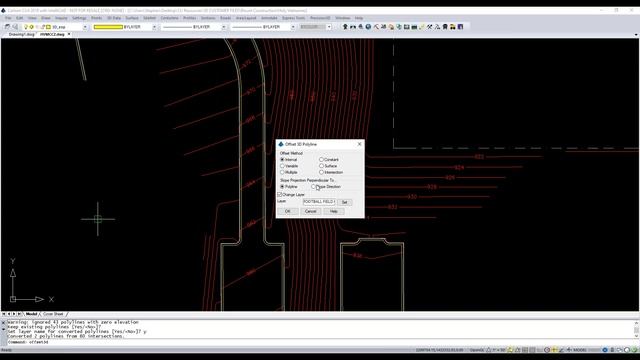640x360 pixels.
Task: Click the FOOTBALL FIELD layer name field
Action: tap(319, 202)
